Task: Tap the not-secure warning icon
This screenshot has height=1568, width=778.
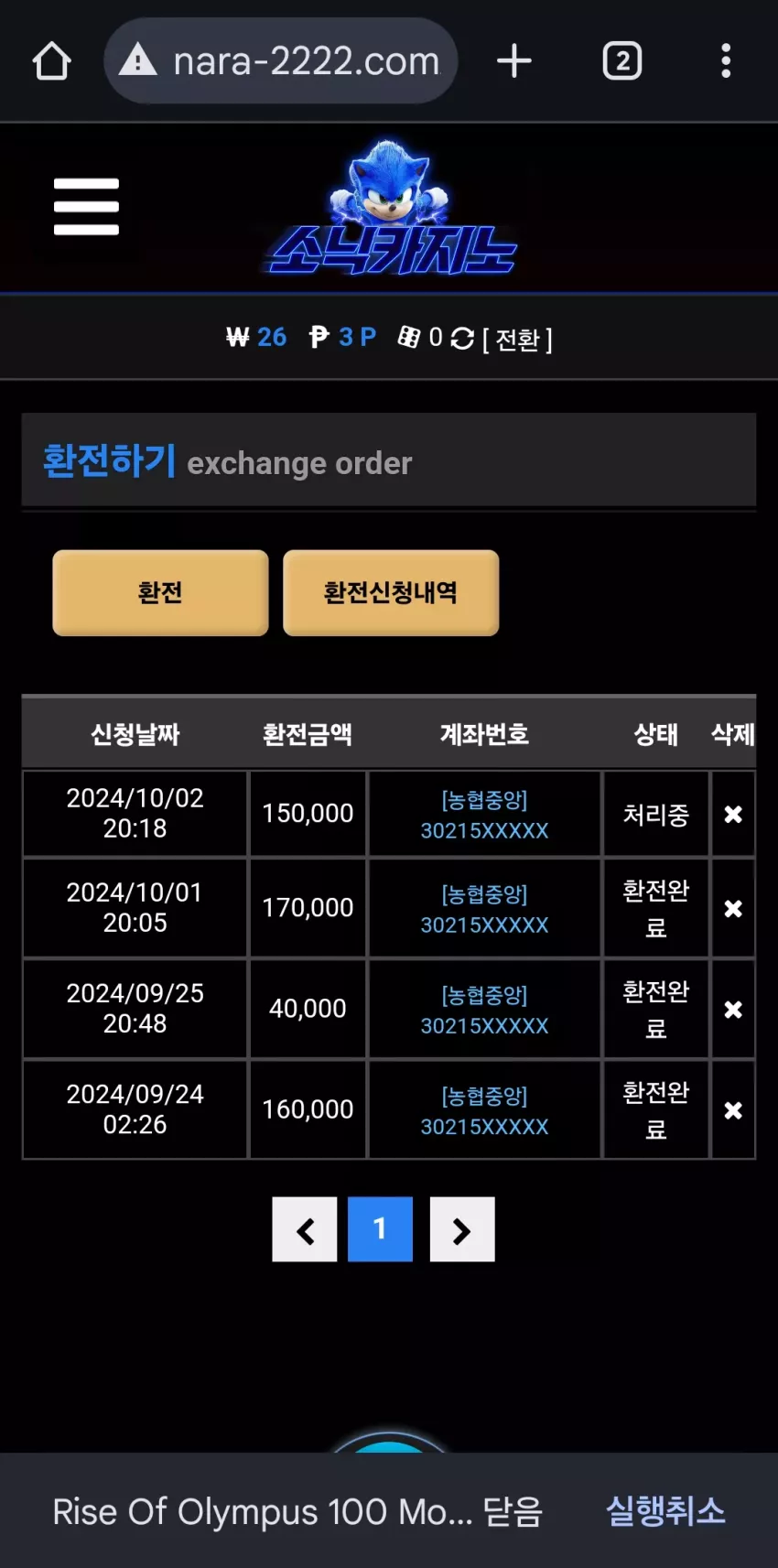Action: pos(138,60)
